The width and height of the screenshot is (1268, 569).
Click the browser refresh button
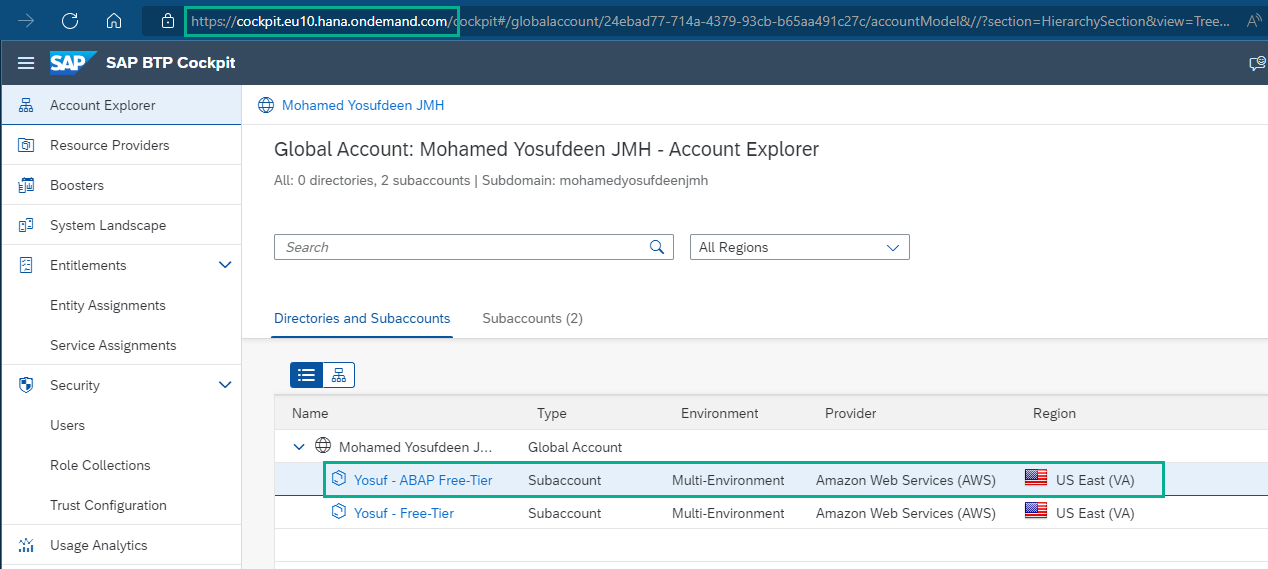pyautogui.click(x=70, y=20)
